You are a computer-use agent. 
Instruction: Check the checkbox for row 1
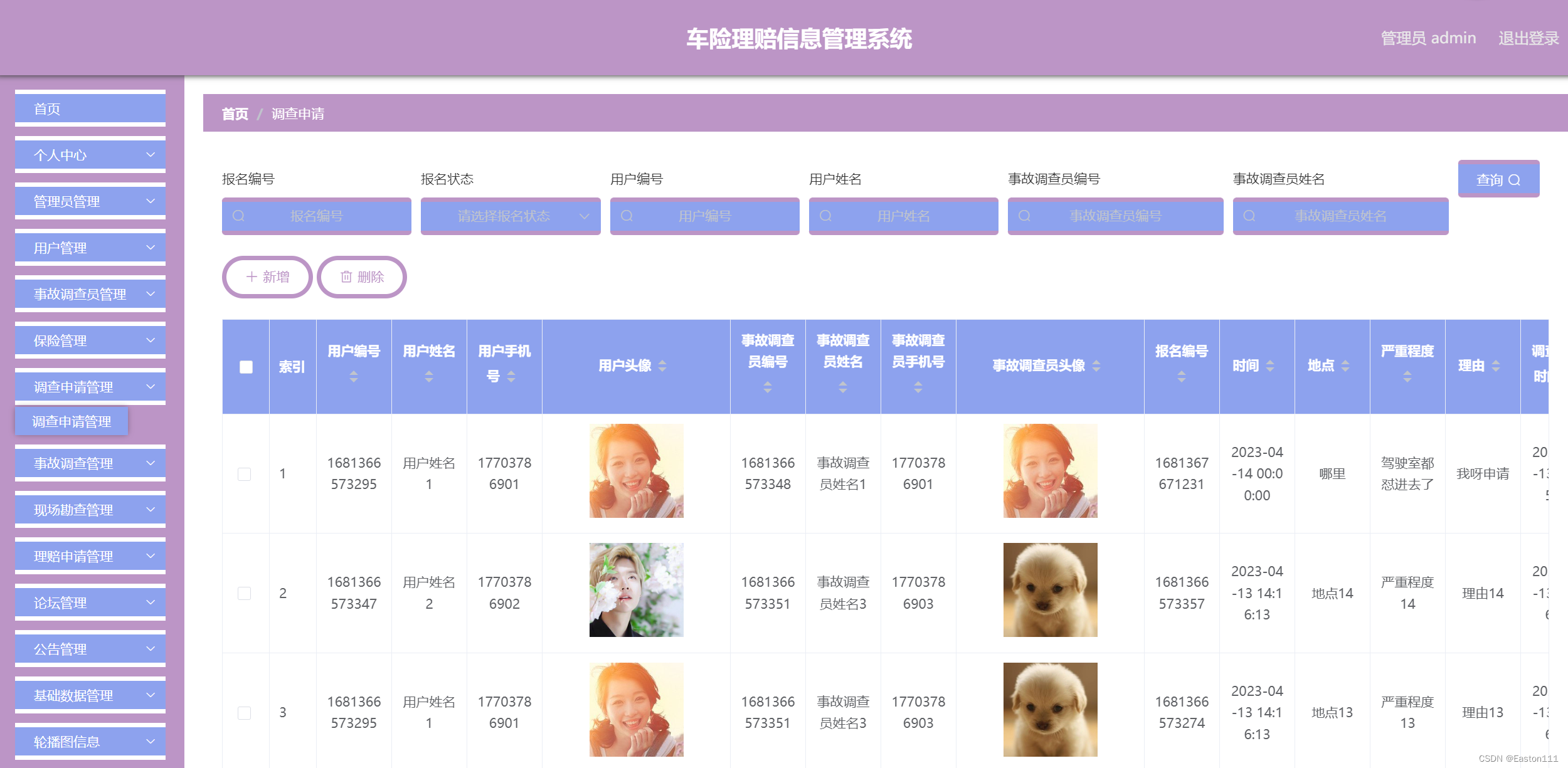[x=245, y=474]
